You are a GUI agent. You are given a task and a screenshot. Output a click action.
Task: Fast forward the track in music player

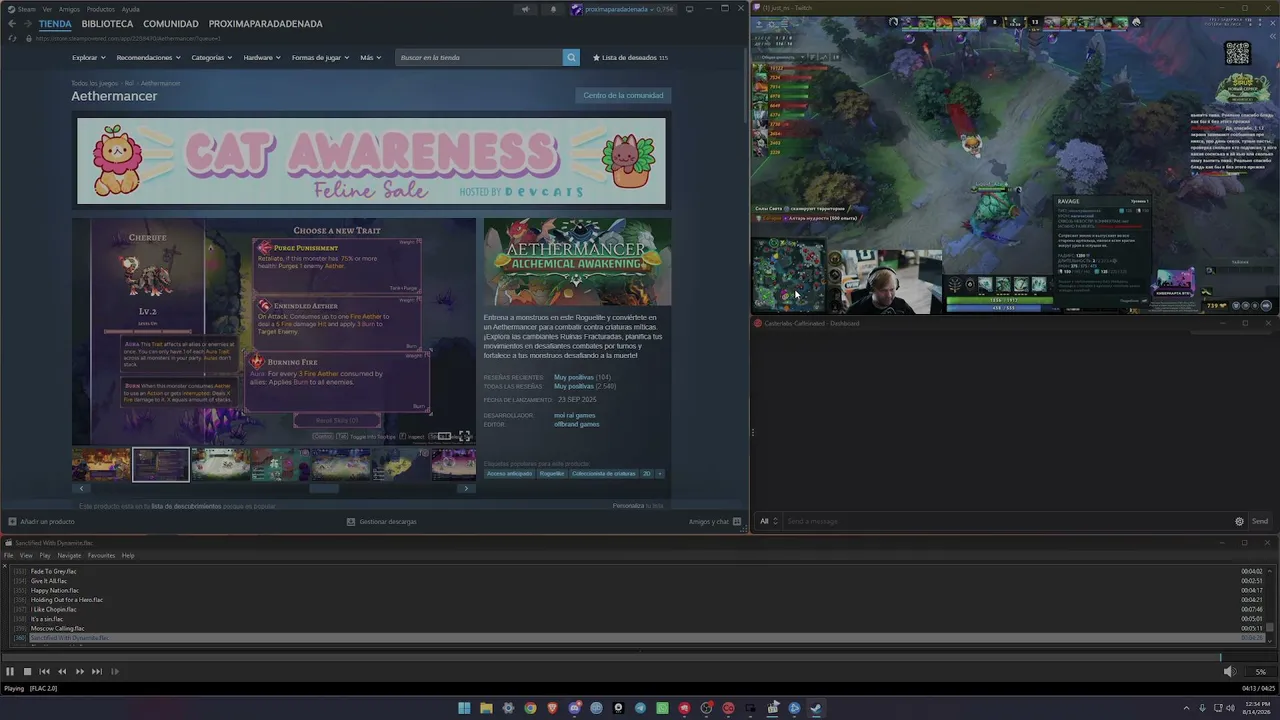[x=80, y=672]
